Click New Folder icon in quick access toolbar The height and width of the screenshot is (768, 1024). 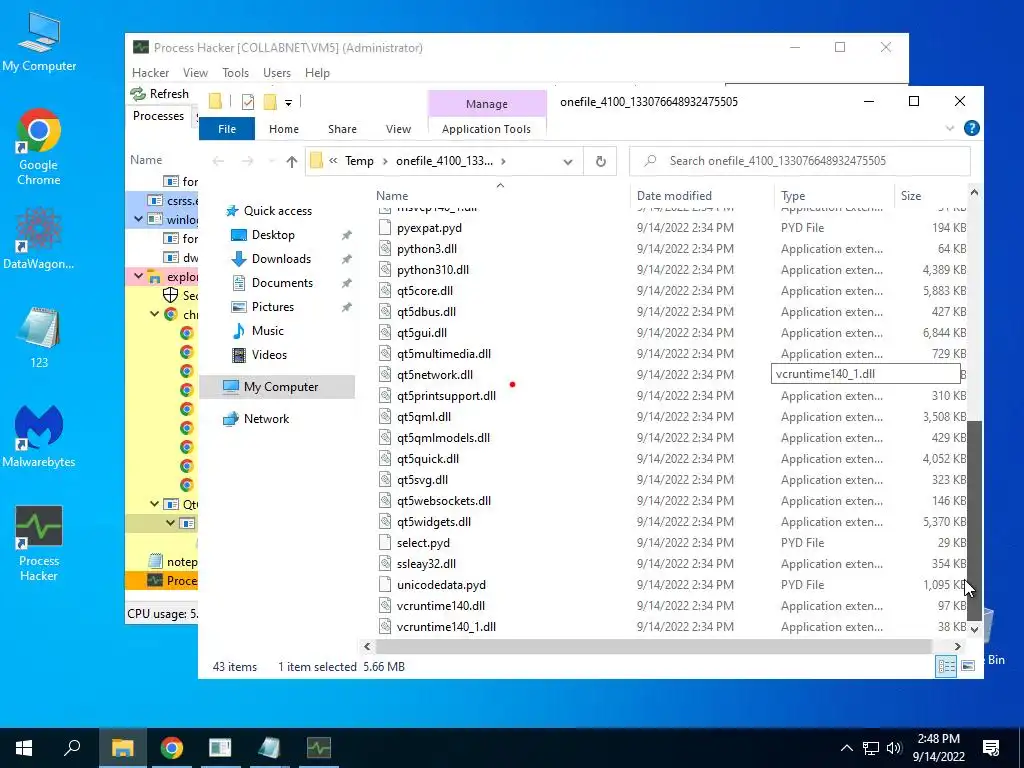270,101
